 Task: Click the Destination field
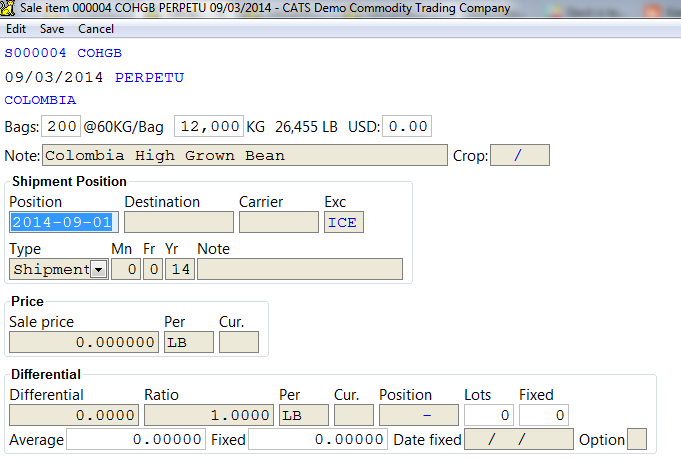tap(179, 222)
